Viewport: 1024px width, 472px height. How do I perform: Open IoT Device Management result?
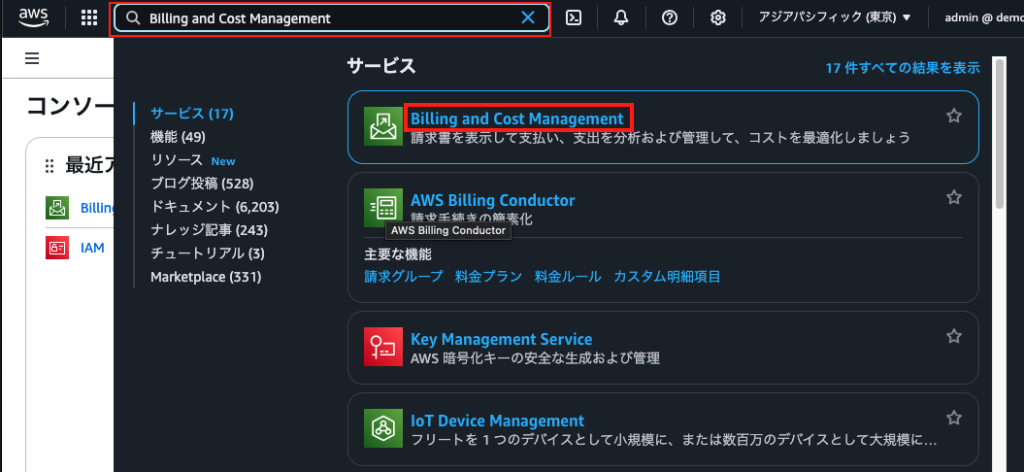click(x=497, y=420)
